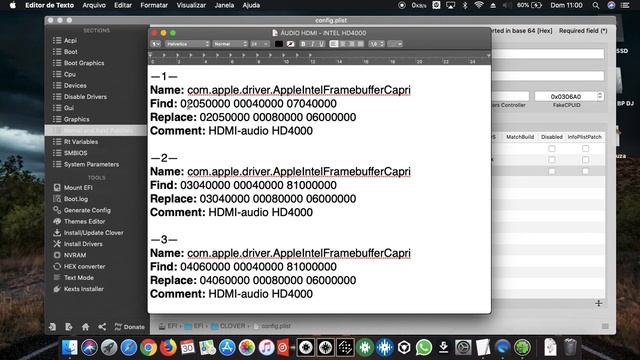This screenshot has width=640, height=360.
Task: Click config.plist in path bar
Action: click(272, 326)
